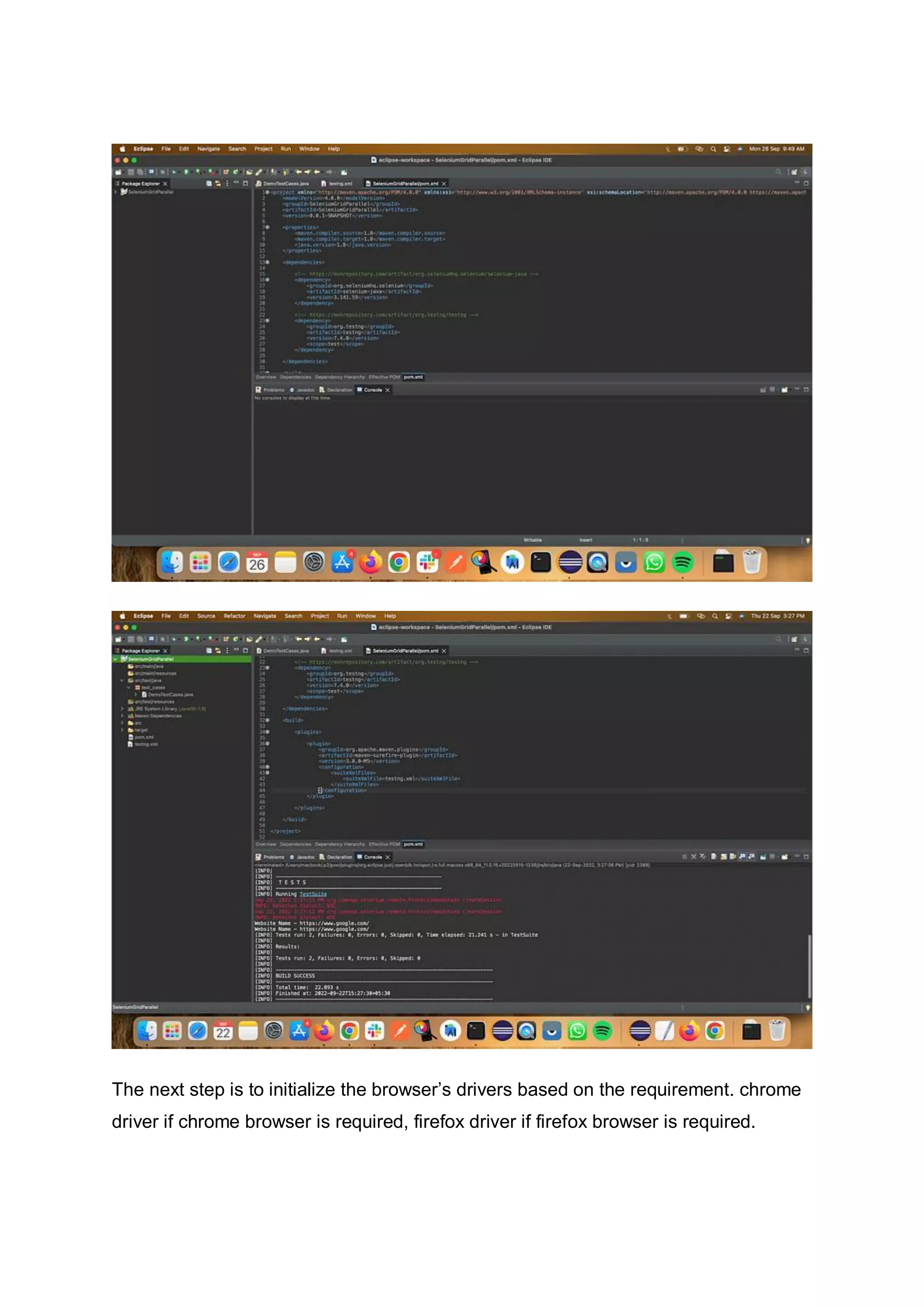The image size is (924, 1307).
Task: Toggle Word Wrap in the Console toolbar
Action: pyautogui.click(x=733, y=856)
